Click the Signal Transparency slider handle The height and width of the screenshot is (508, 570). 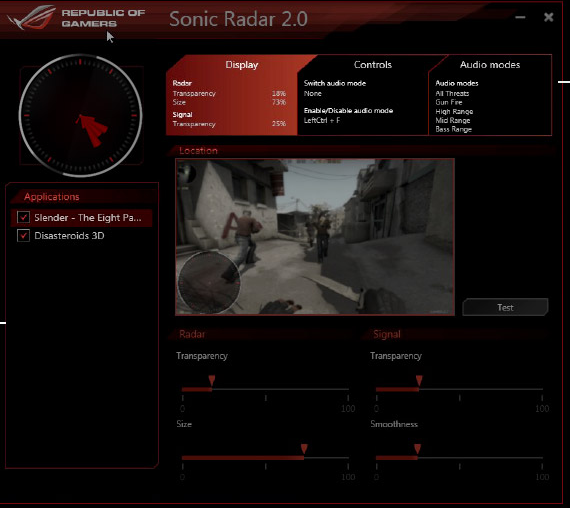pos(419,380)
